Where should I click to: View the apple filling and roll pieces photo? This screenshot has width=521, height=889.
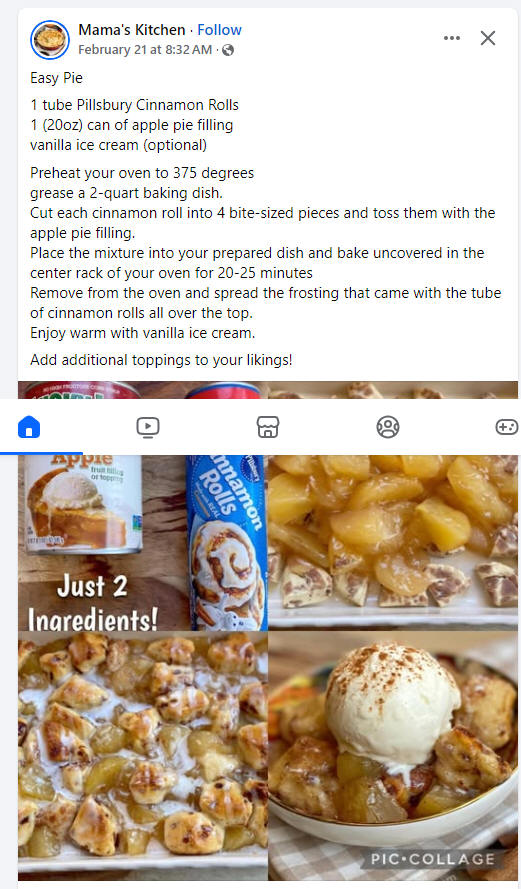coord(392,541)
